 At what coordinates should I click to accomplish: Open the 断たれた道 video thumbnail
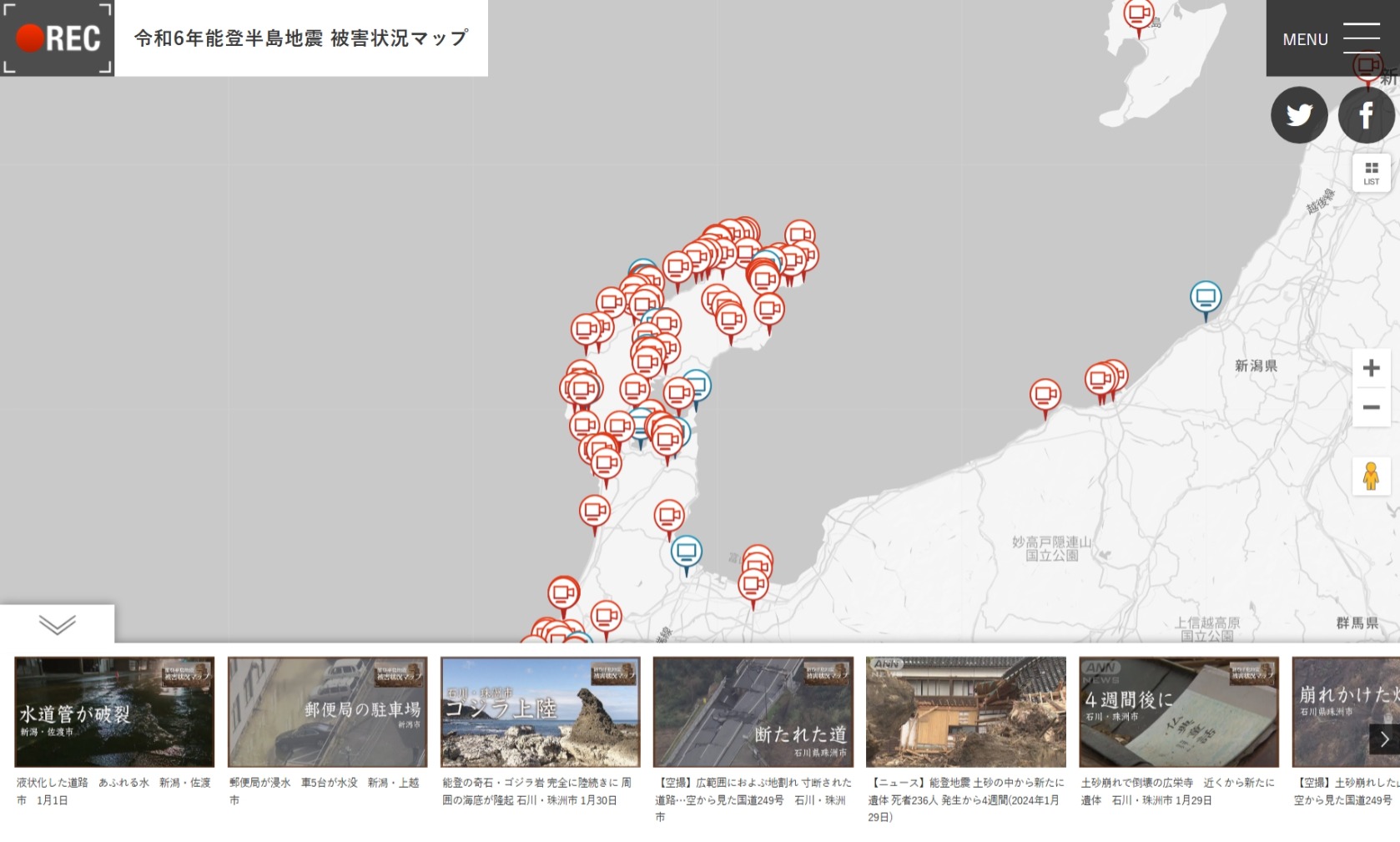click(753, 712)
